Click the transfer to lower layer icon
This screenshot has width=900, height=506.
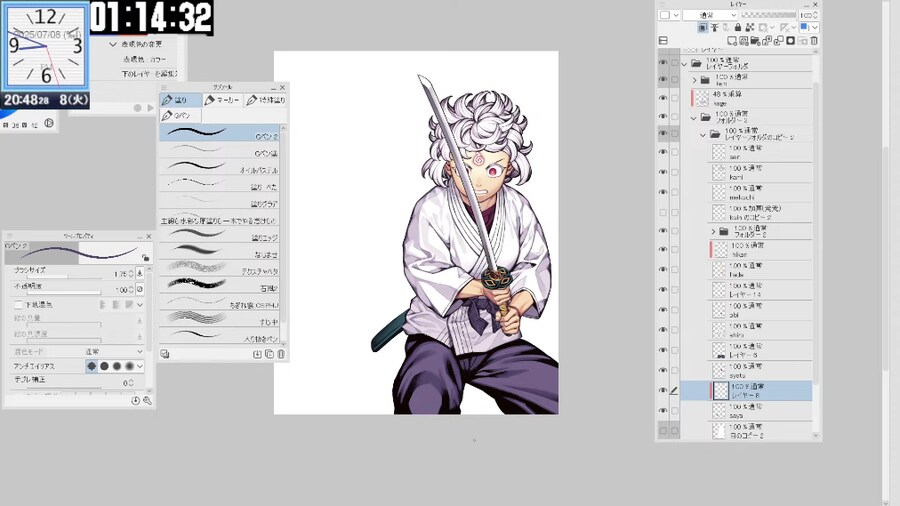pos(767,41)
